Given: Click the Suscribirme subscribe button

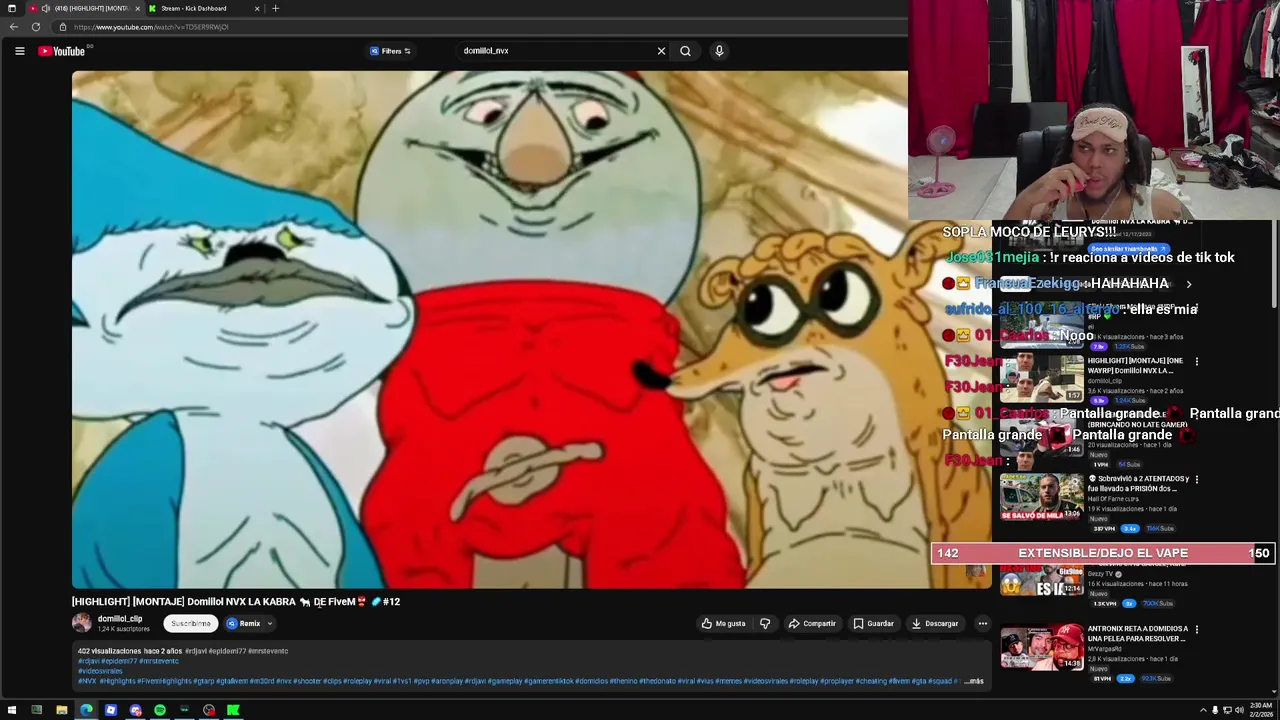Looking at the screenshot, I should [x=191, y=623].
